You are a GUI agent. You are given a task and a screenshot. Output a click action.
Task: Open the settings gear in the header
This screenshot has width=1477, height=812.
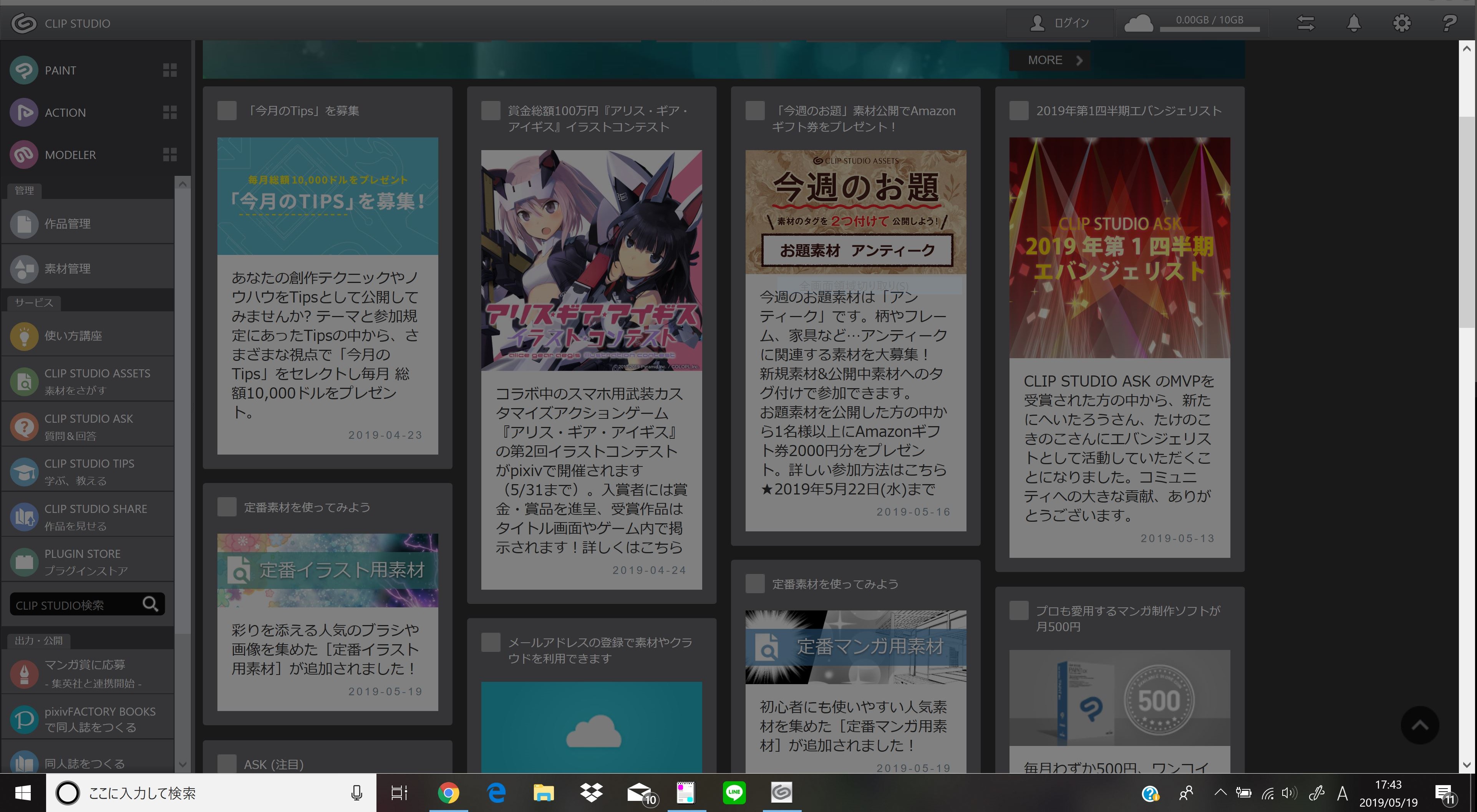1401,23
